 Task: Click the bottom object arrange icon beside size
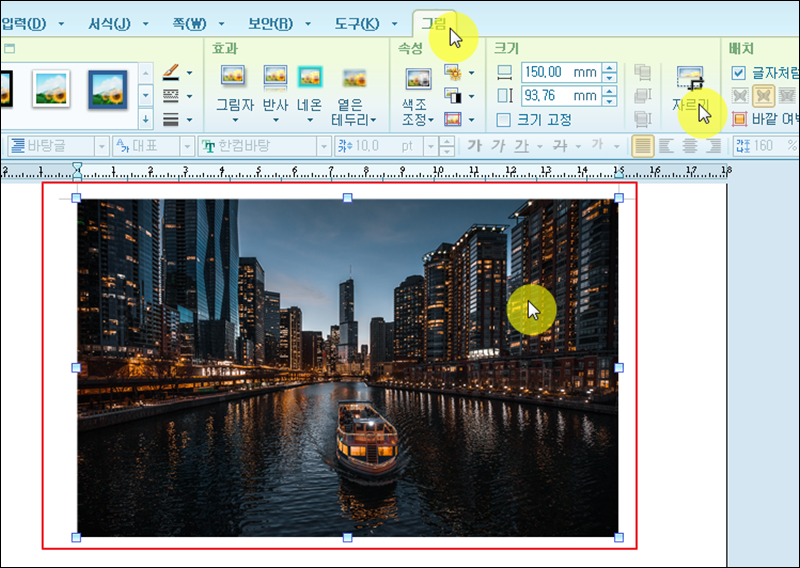pyautogui.click(x=643, y=119)
